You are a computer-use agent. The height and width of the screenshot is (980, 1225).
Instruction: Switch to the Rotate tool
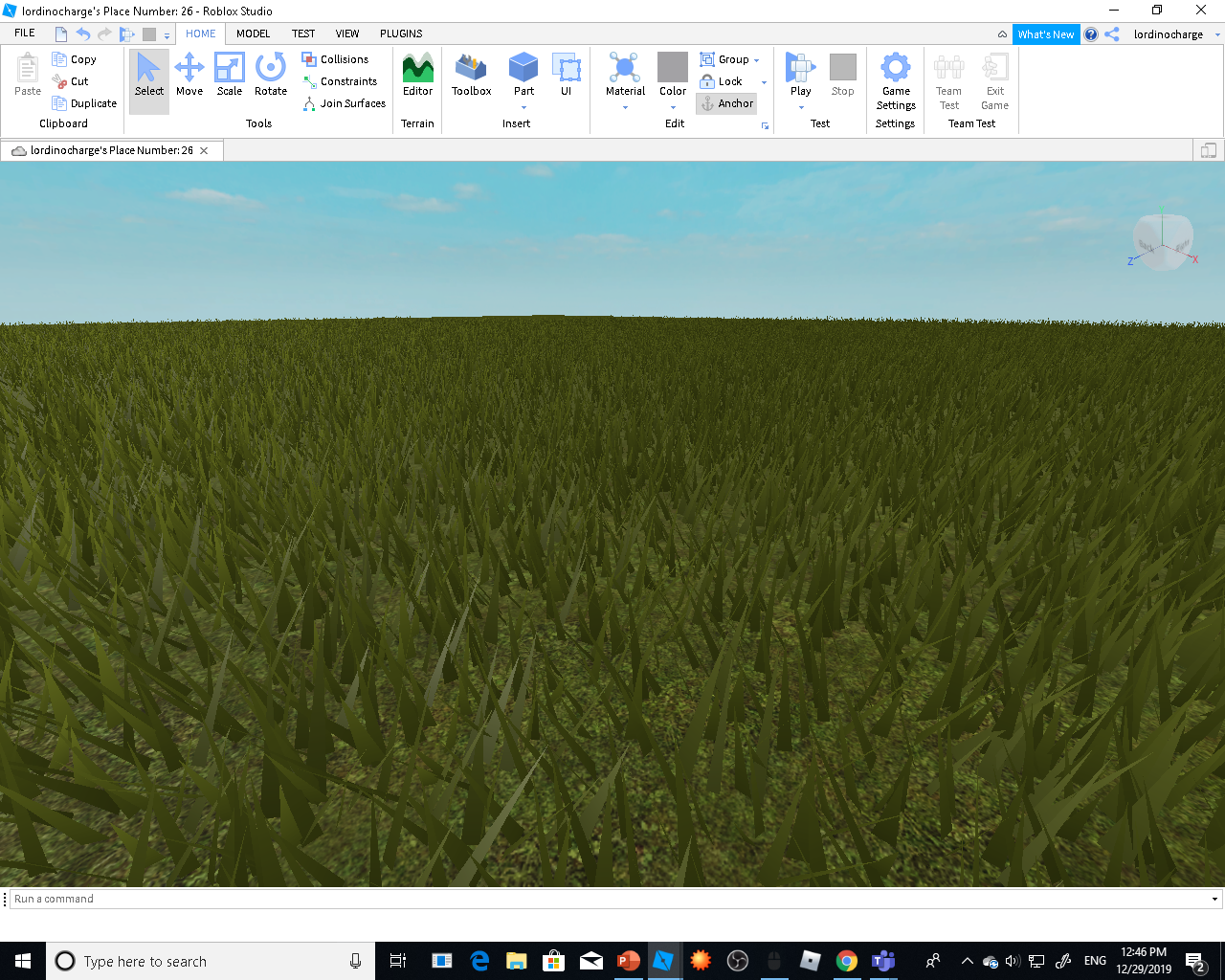tap(271, 76)
